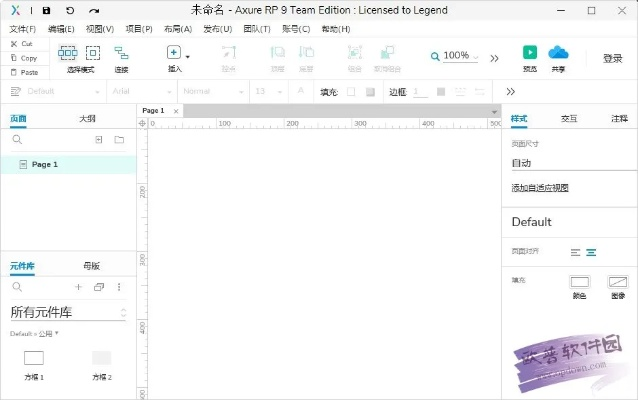Image resolution: width=638 pixels, height=400 pixels.
Task: Set page alignment to center
Action: (591, 252)
